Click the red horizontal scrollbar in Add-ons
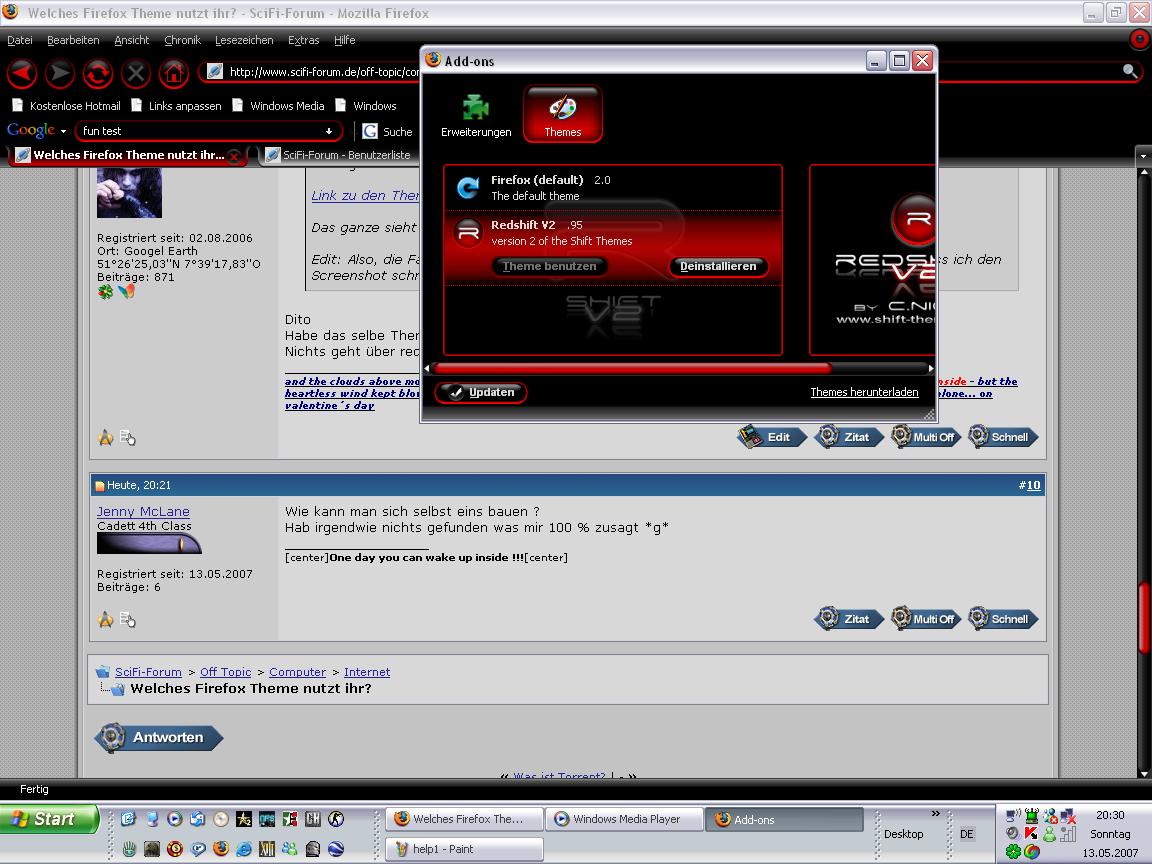The height and width of the screenshot is (864, 1152). 630,369
